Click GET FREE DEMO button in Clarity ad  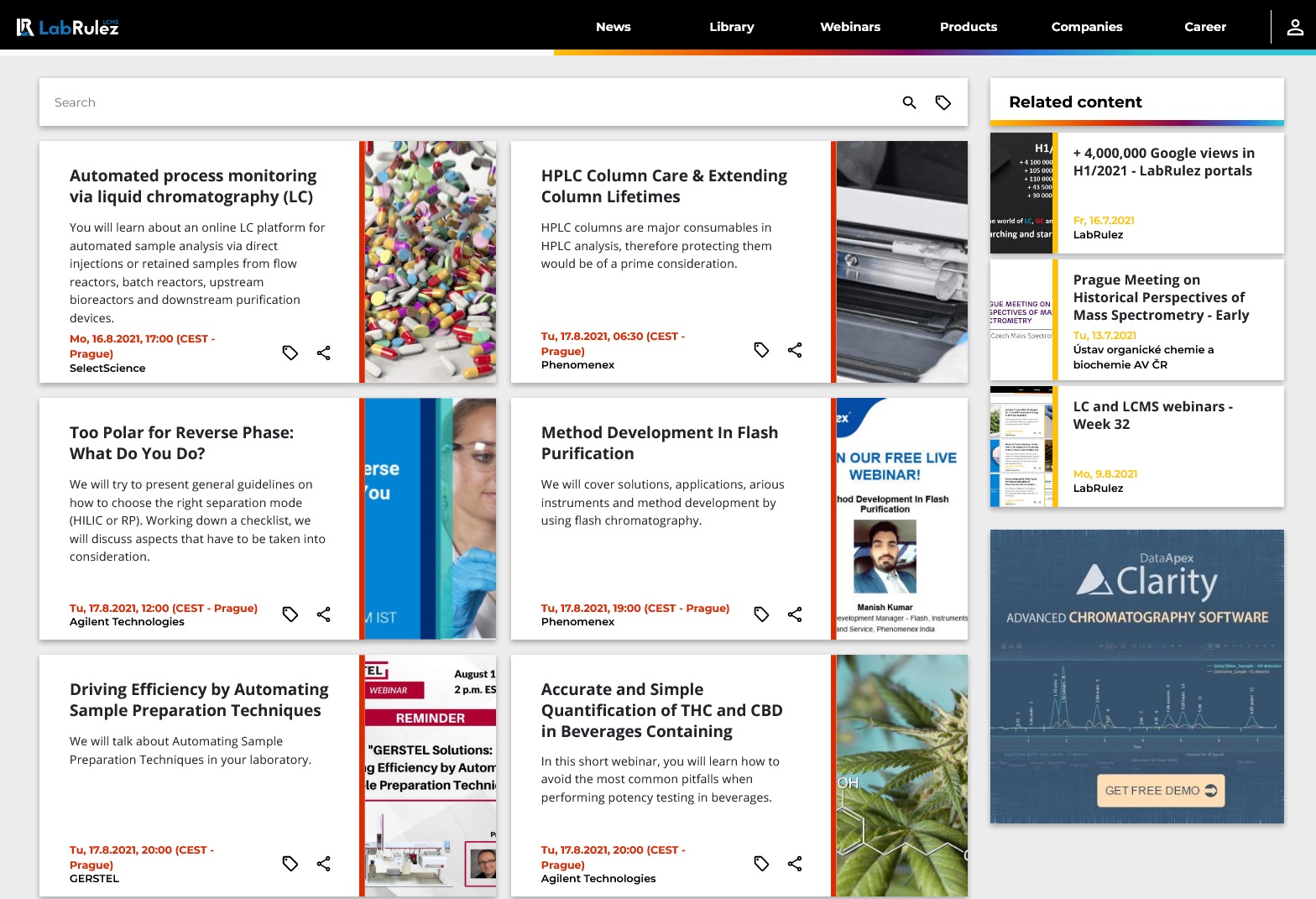coord(1160,791)
